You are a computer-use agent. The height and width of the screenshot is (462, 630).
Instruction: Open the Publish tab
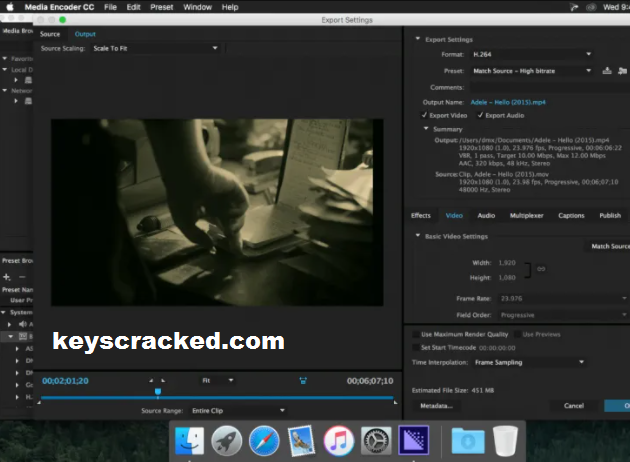coord(610,215)
